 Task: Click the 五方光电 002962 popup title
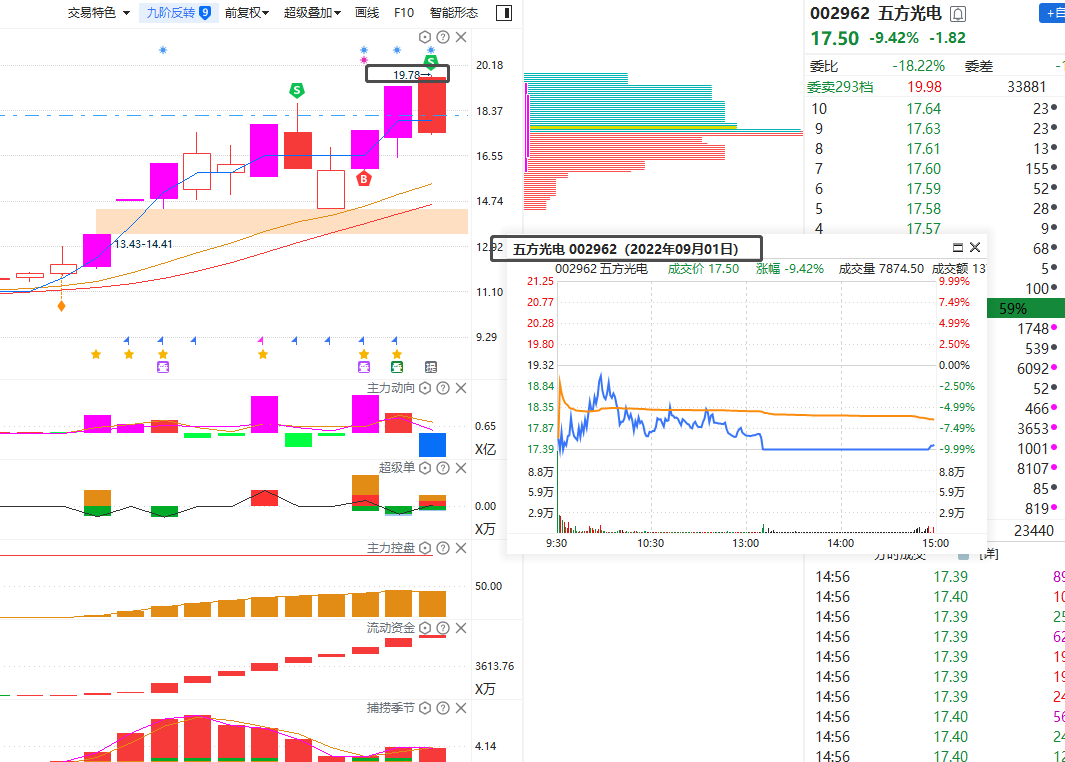626,249
